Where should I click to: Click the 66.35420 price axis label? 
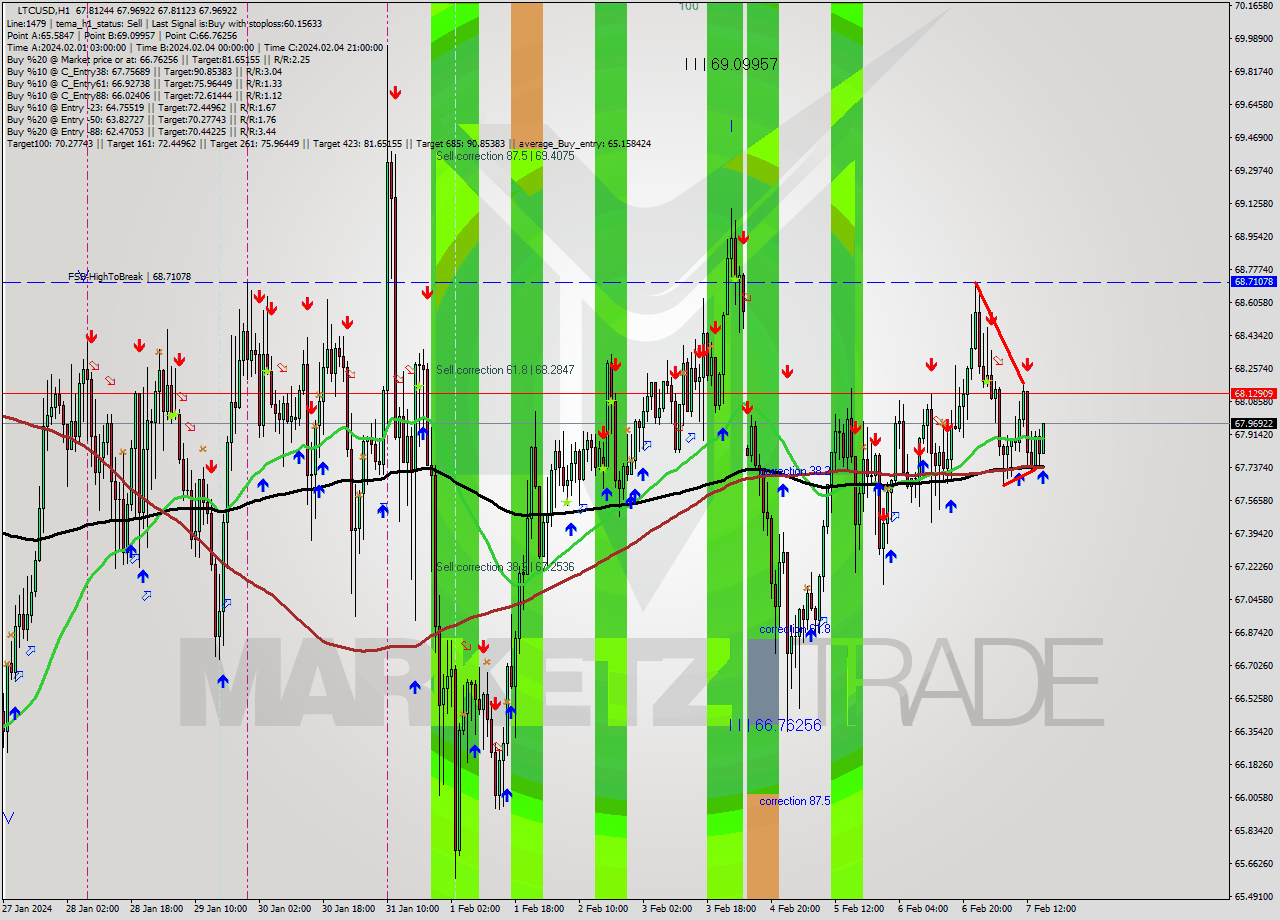pos(1253,732)
